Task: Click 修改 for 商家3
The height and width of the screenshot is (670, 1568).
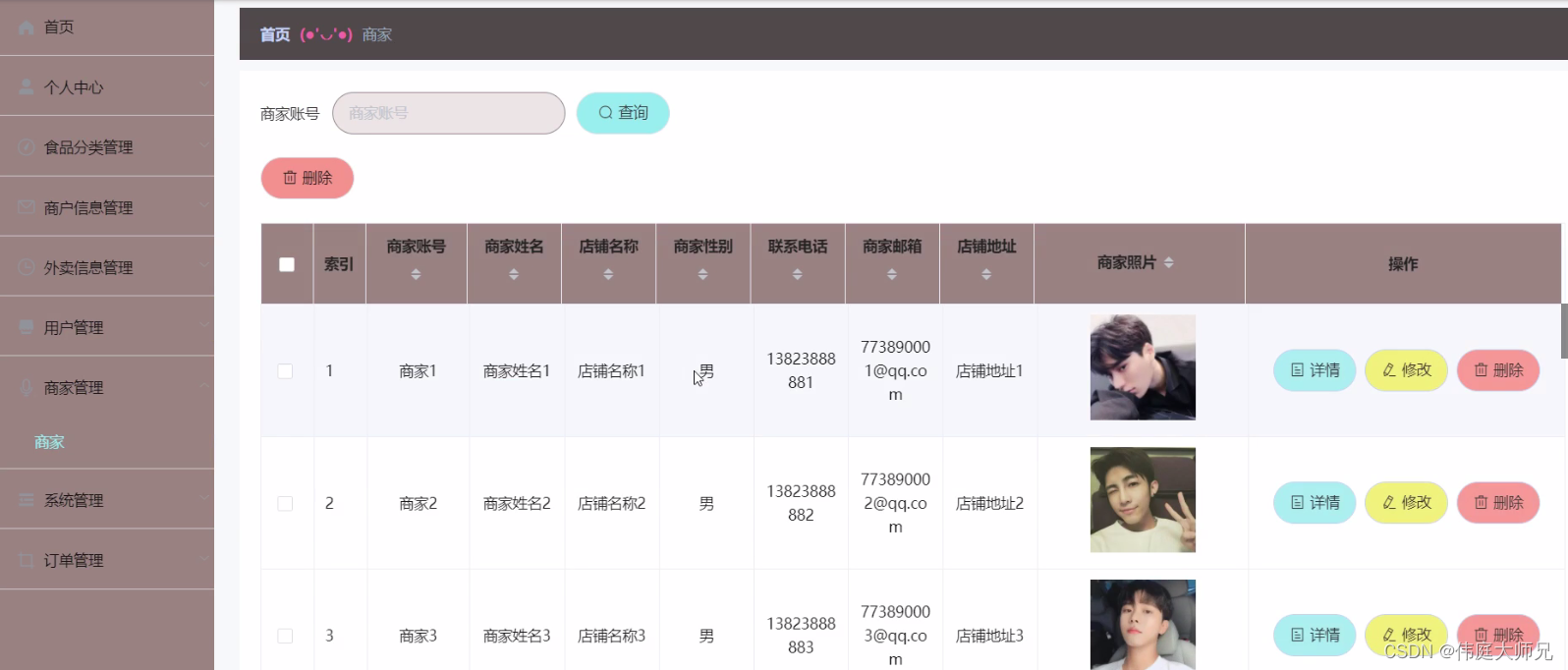Action: [1406, 635]
